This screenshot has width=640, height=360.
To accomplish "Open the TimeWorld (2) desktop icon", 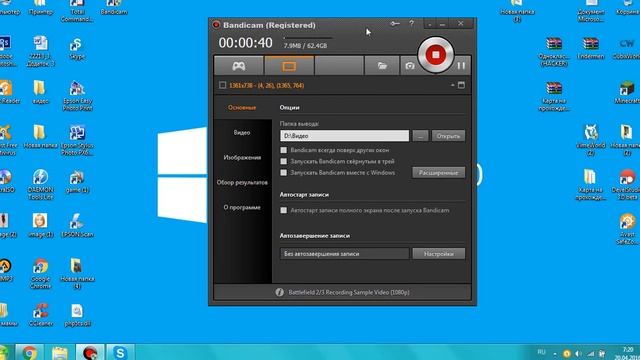I will [591, 140].
